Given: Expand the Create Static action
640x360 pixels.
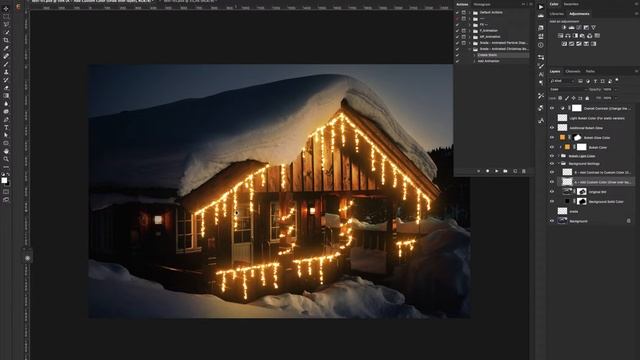Looking at the screenshot, I should pyautogui.click(x=475, y=55).
